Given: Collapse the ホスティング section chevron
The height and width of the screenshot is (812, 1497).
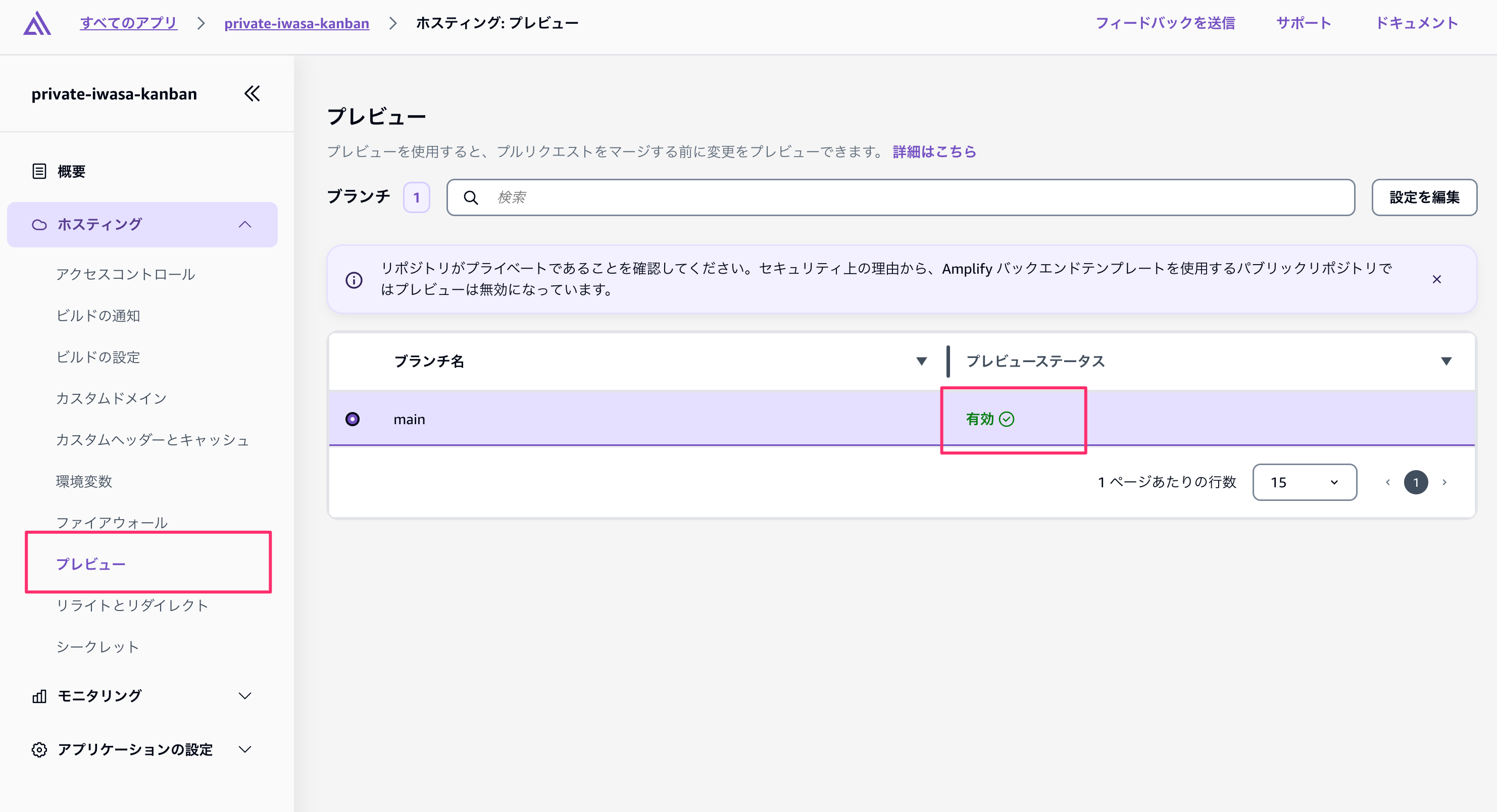Looking at the screenshot, I should 245,224.
